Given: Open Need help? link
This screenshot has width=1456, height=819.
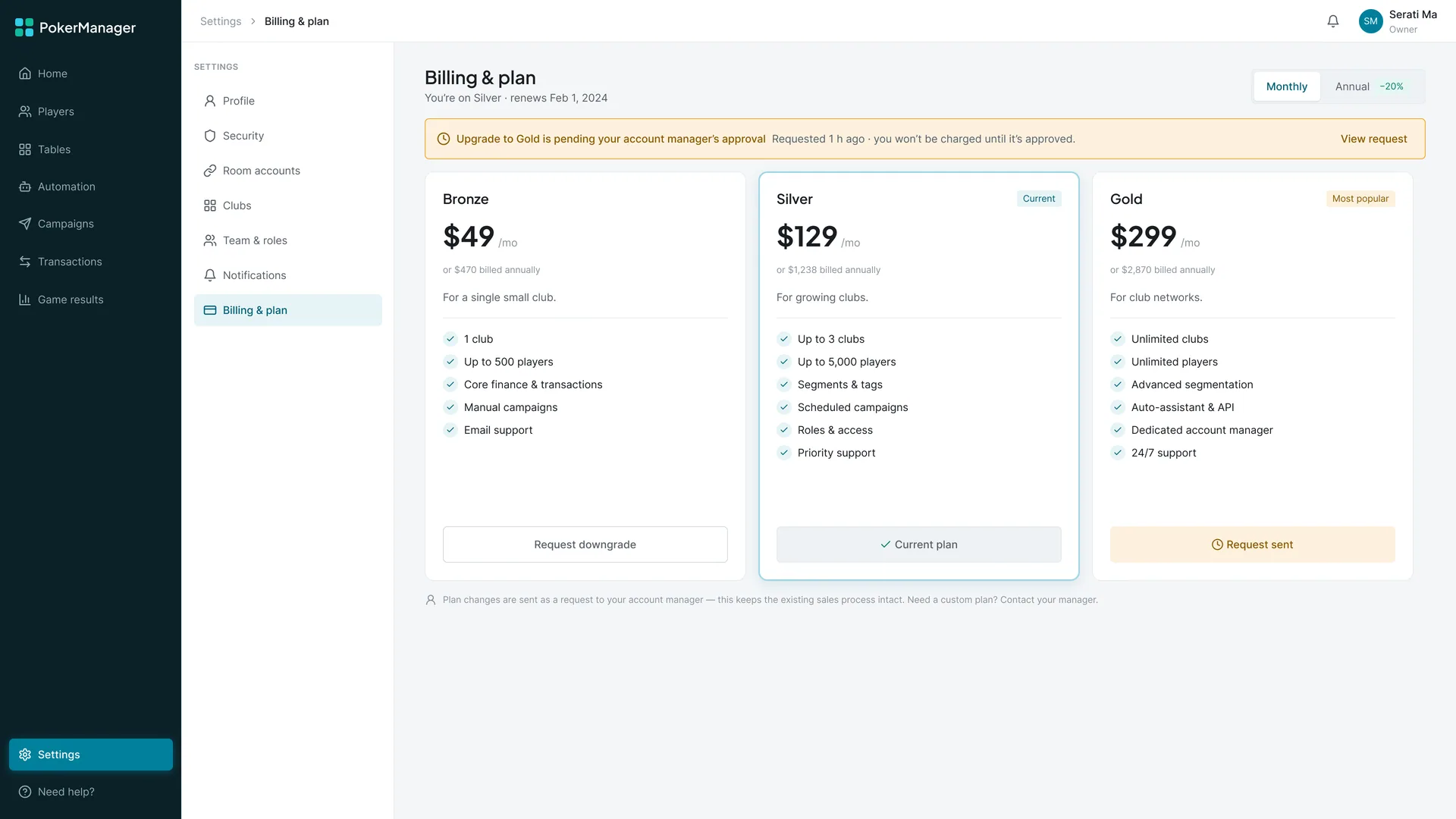Looking at the screenshot, I should (x=91, y=792).
